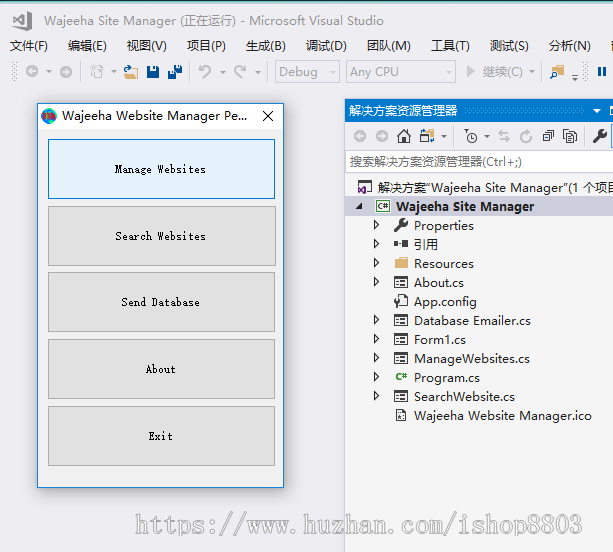Click the Save All icon

pos(175,72)
